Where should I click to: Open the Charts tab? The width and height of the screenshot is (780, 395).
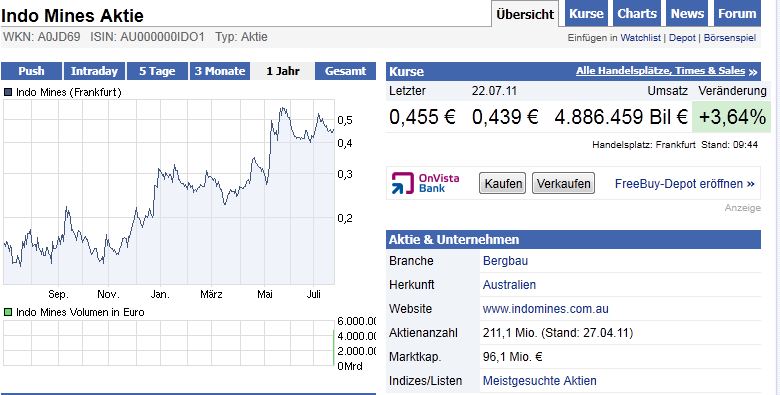coord(637,14)
